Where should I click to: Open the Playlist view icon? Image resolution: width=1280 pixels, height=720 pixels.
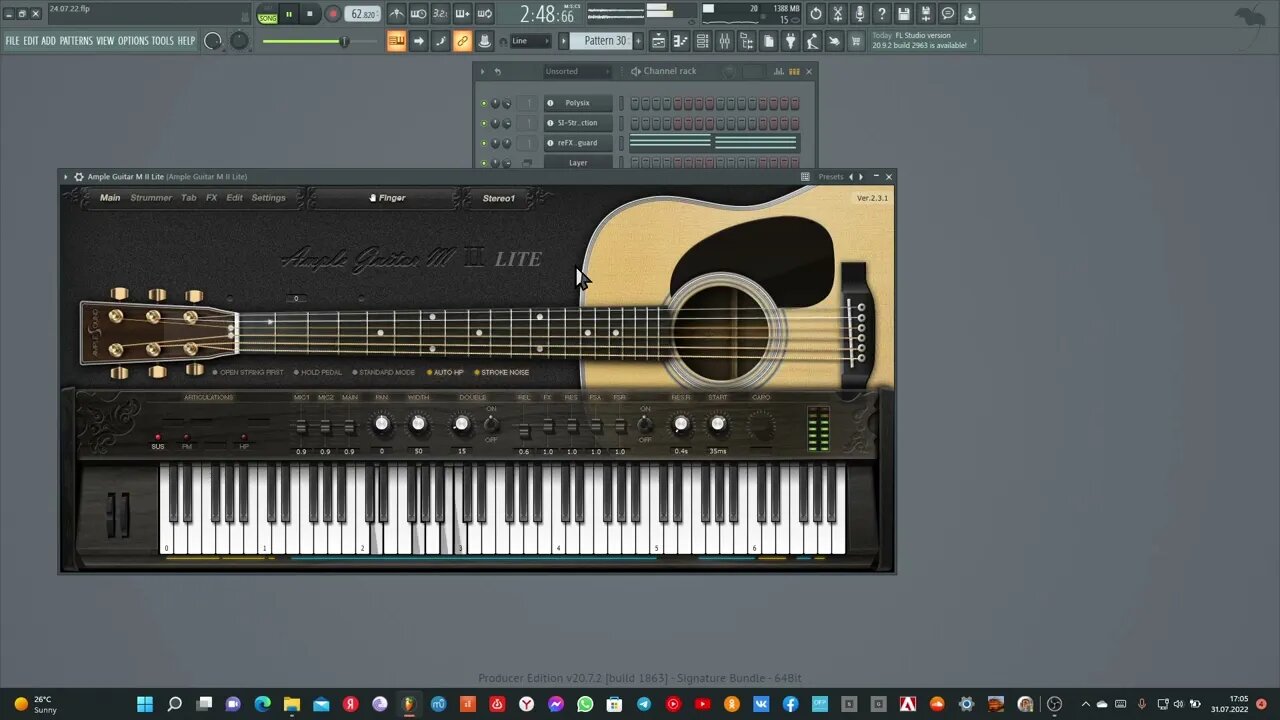click(659, 41)
